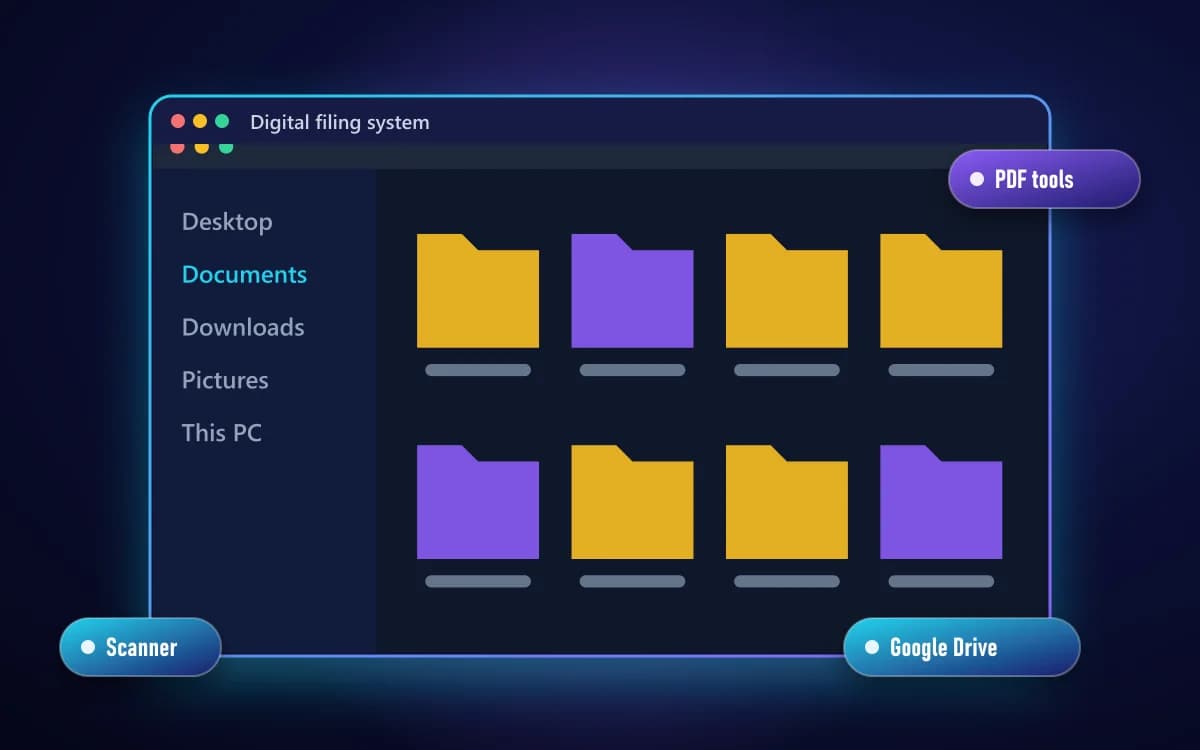Screen dimensions: 1200x750
Task: Select bottom-row yellow folder next to the left purple folder
Action: pos(632,502)
